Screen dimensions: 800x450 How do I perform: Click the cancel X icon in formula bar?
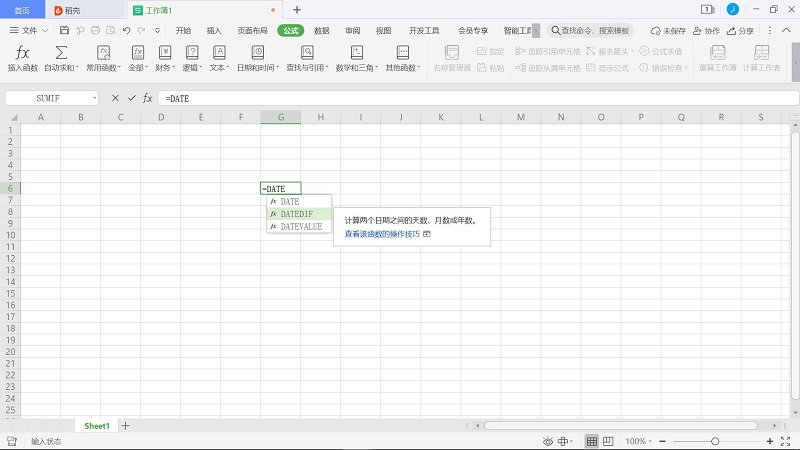click(x=116, y=98)
